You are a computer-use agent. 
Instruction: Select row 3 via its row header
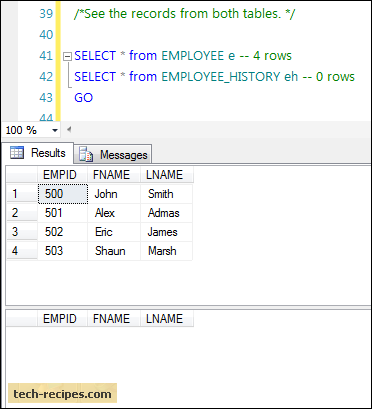click(x=22, y=232)
